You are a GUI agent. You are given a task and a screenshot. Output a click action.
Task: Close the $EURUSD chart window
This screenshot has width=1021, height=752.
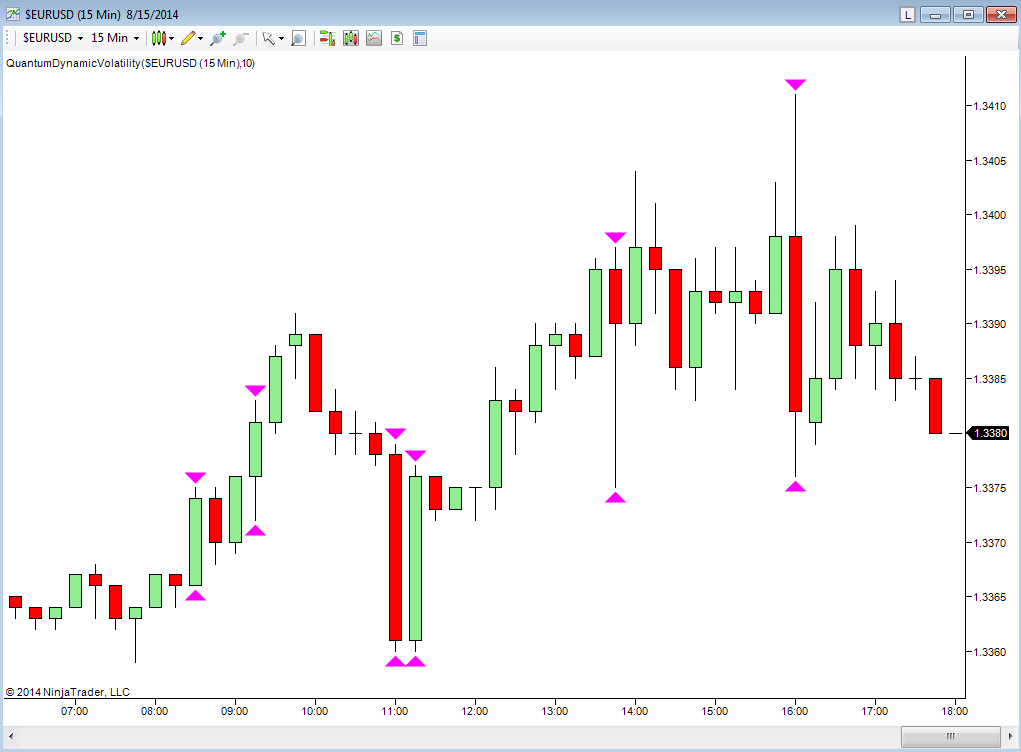pos(1001,14)
